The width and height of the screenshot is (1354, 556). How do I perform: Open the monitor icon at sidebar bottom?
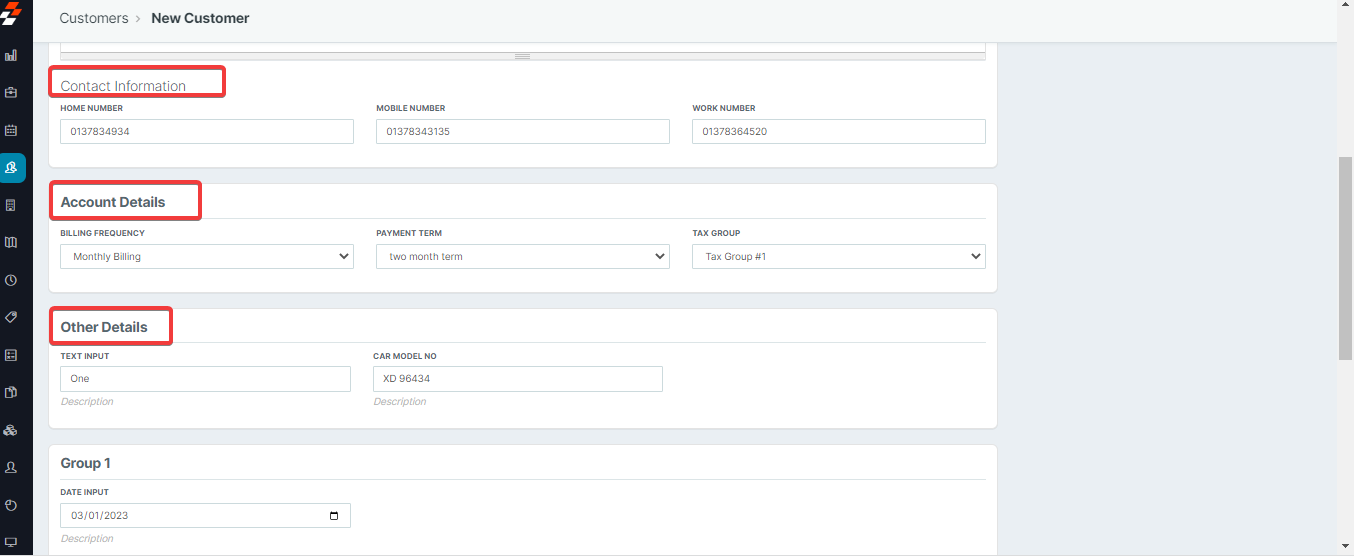click(11, 542)
